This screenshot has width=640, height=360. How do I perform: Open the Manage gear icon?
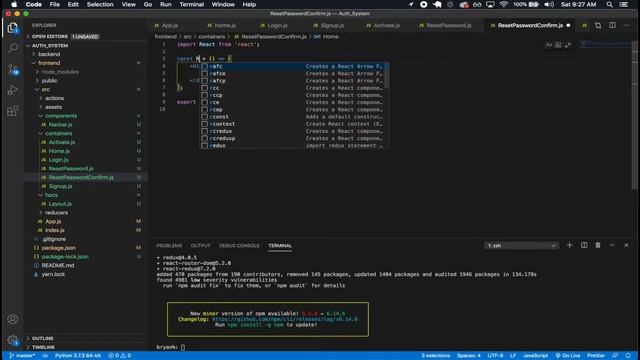(x=13, y=340)
